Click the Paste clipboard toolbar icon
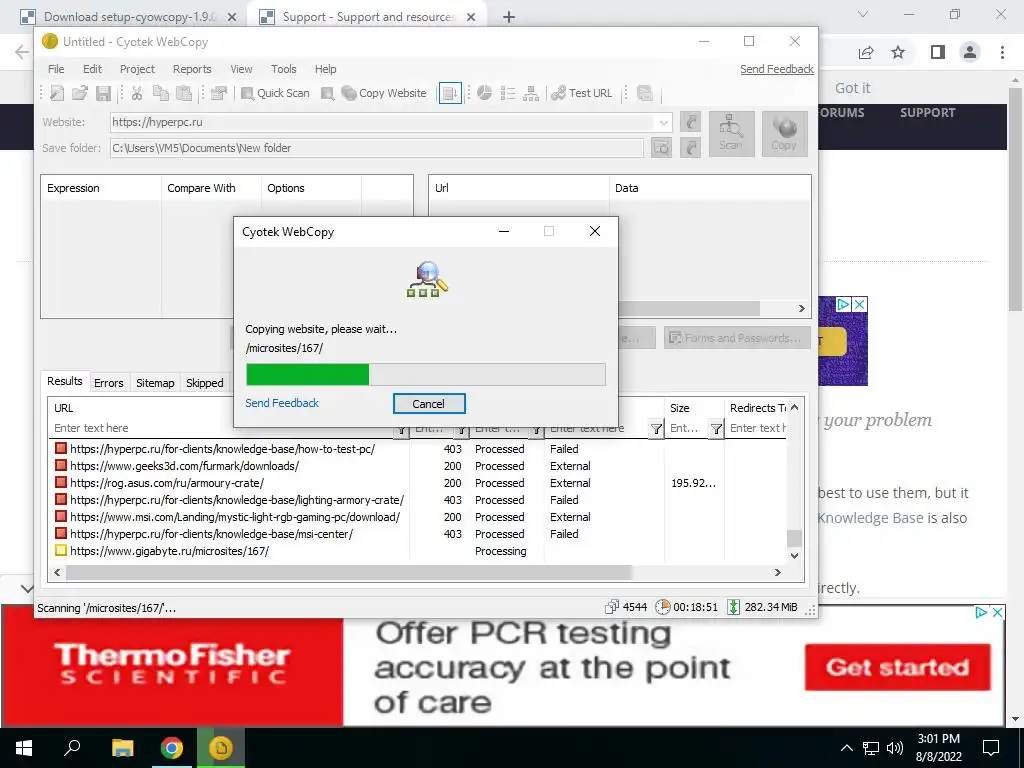This screenshot has height=768, width=1024. (x=185, y=93)
